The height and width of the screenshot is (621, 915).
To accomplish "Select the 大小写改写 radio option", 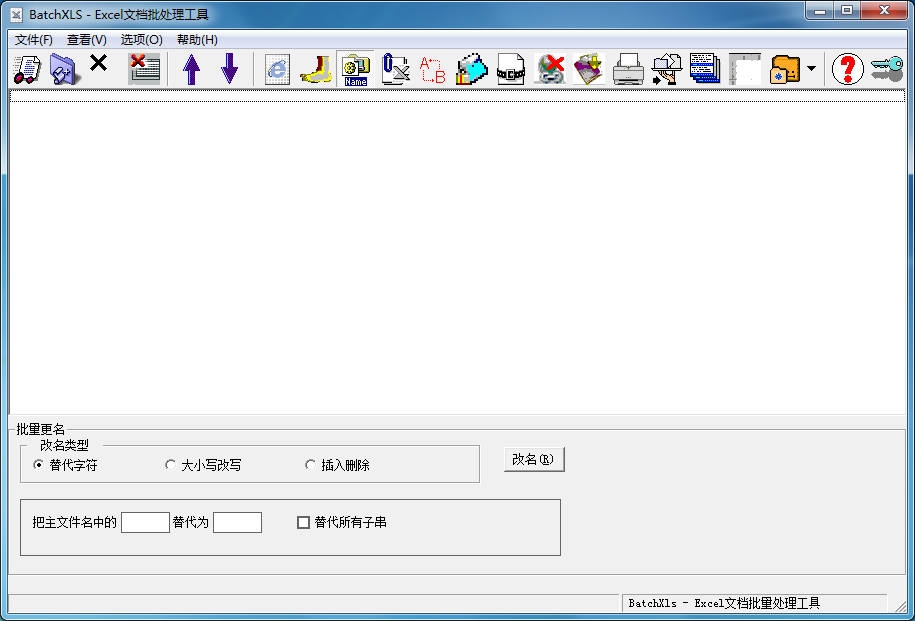I will point(203,465).
